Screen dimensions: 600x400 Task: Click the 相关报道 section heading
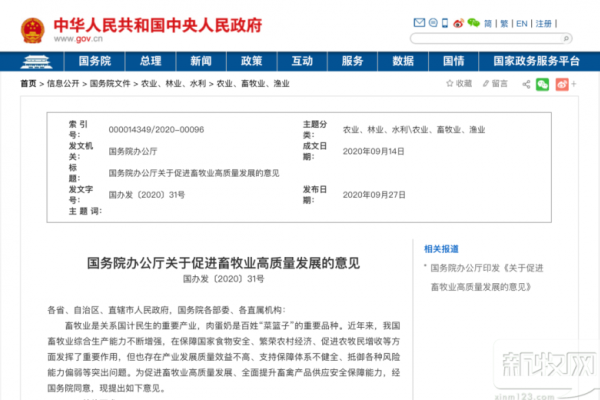pos(441,249)
